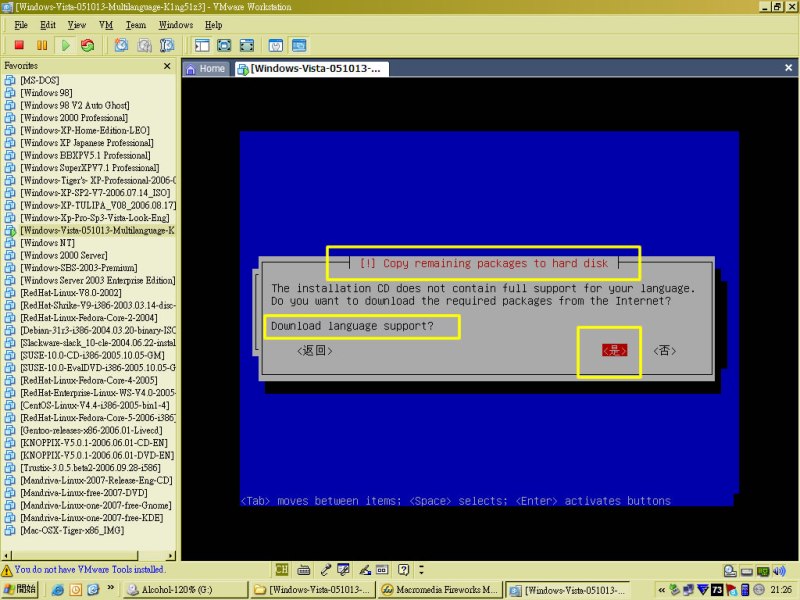
Task: Click the VM network adapter status icon
Action: pos(763,571)
